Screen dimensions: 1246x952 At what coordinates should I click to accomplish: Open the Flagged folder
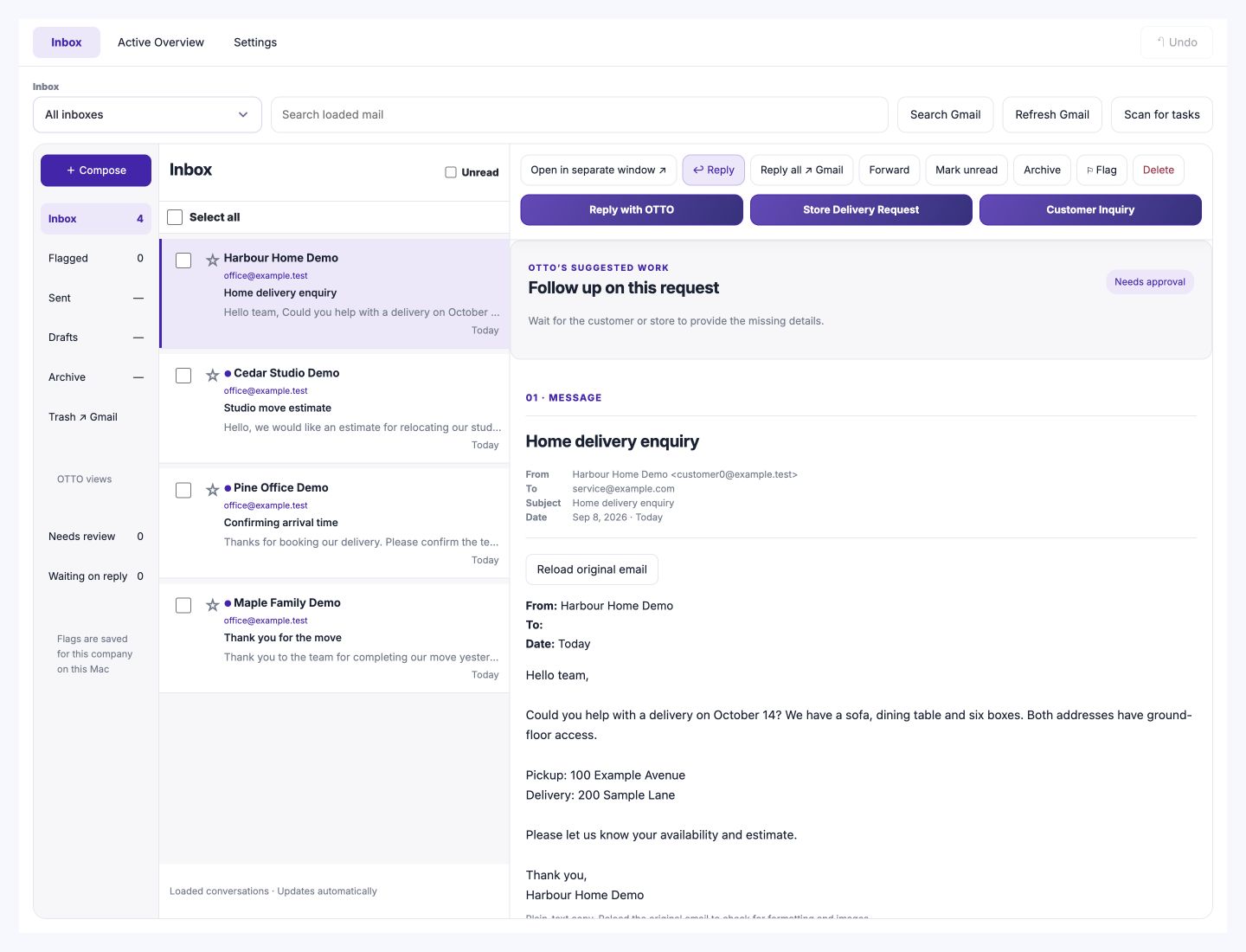[96, 258]
